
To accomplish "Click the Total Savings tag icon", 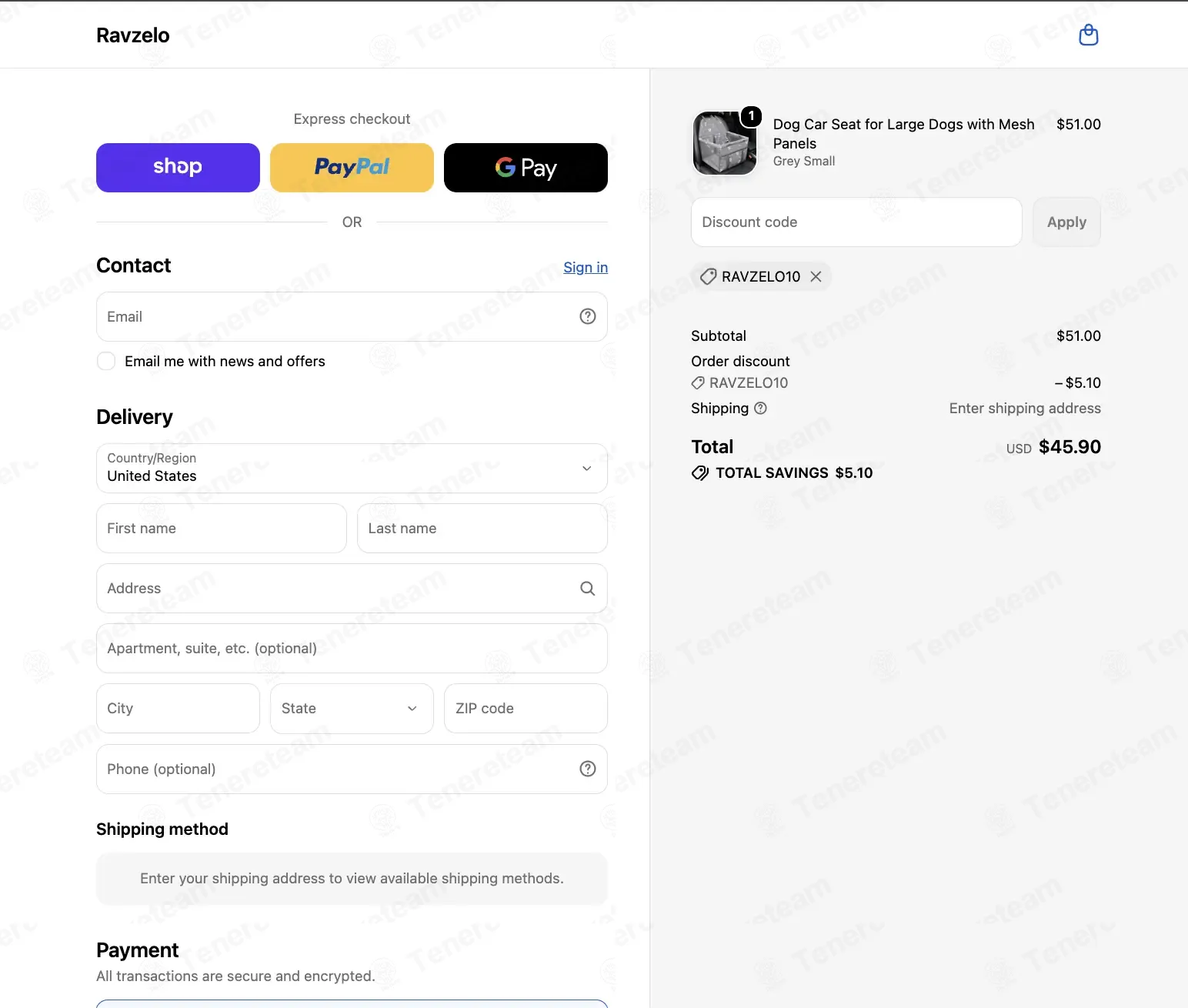I will [x=700, y=473].
